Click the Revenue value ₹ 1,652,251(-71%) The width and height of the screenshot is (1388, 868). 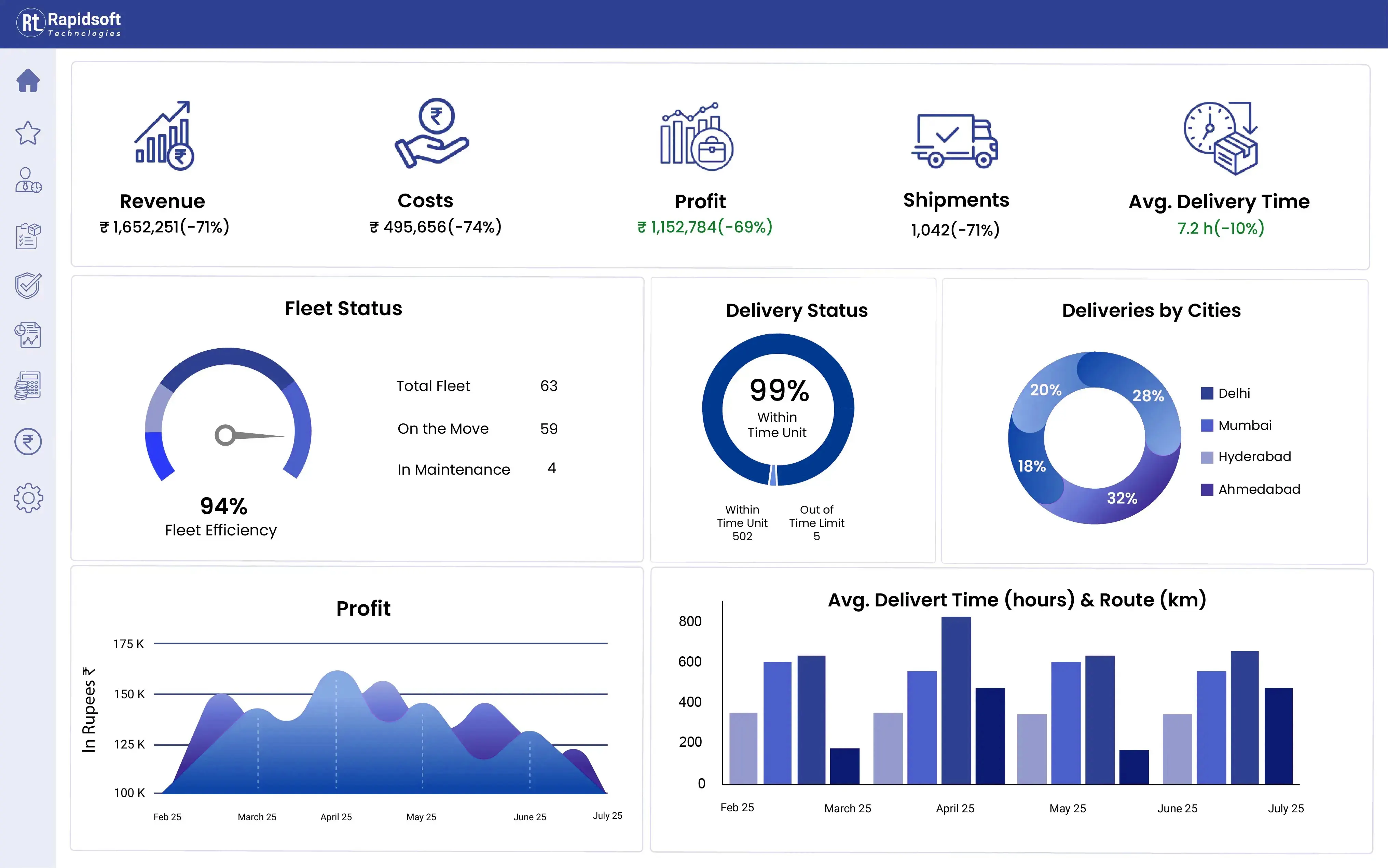pos(165,227)
